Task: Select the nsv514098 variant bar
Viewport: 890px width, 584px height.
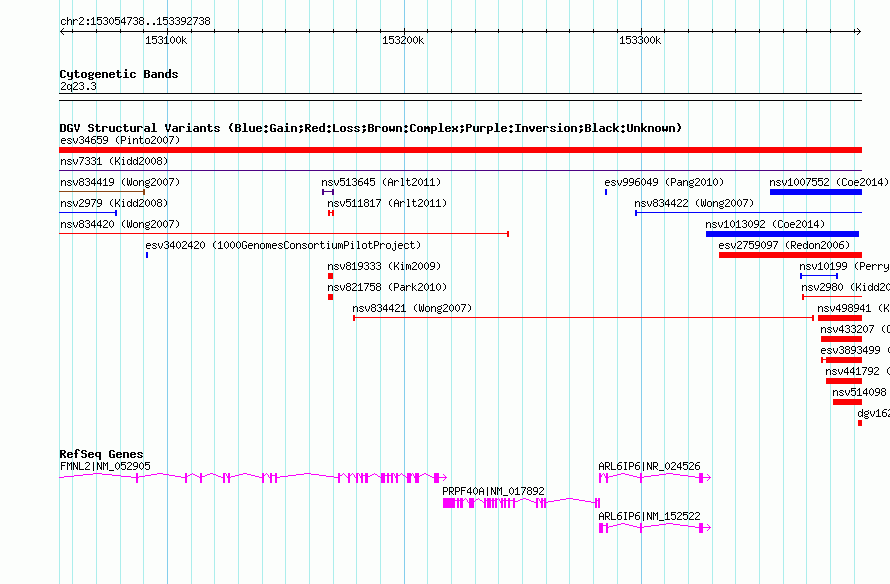Action: 847,402
